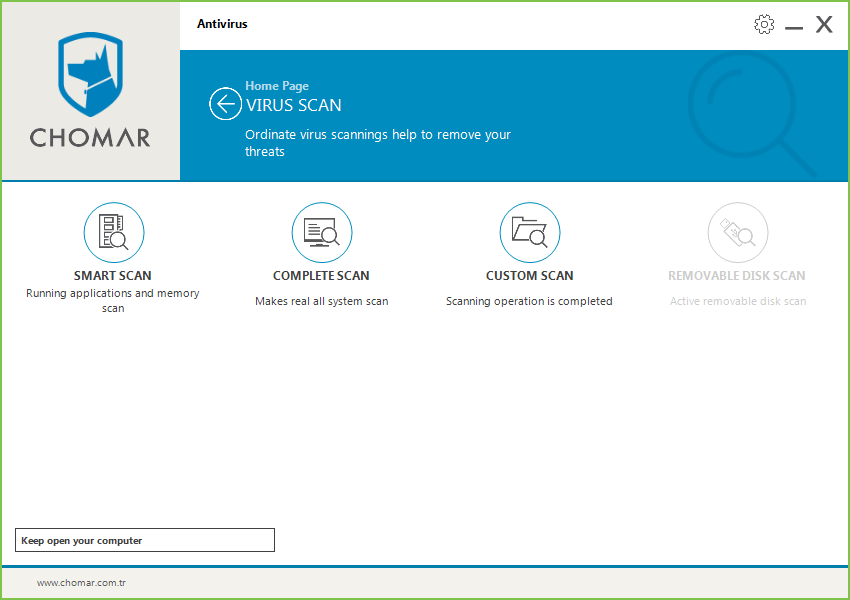This screenshot has height=600, width=850.
Task: Start scan via Smart Scan icon
Action: tap(114, 233)
